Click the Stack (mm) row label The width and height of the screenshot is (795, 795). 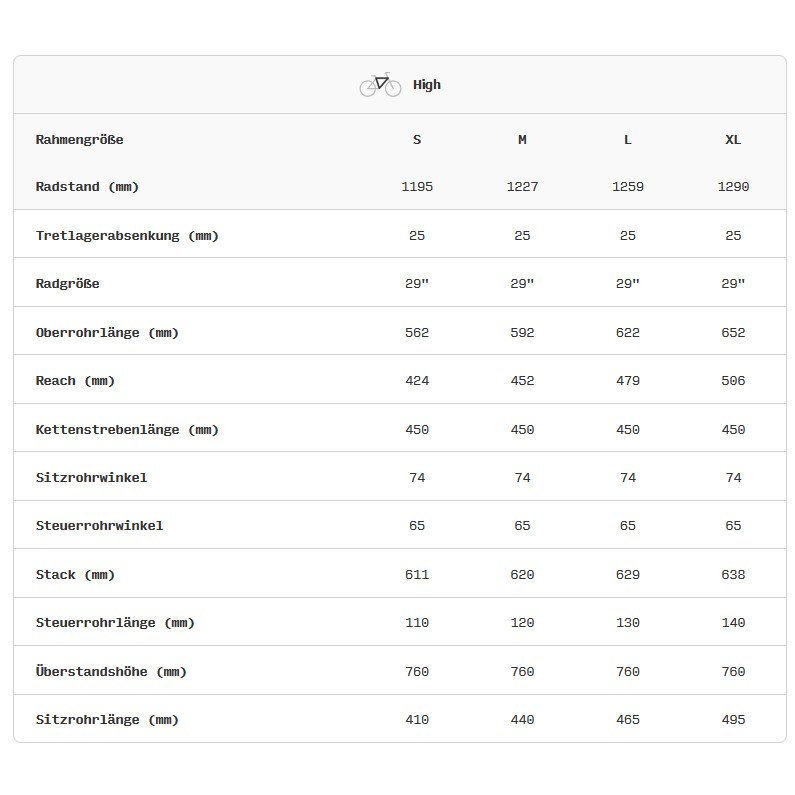(75, 575)
